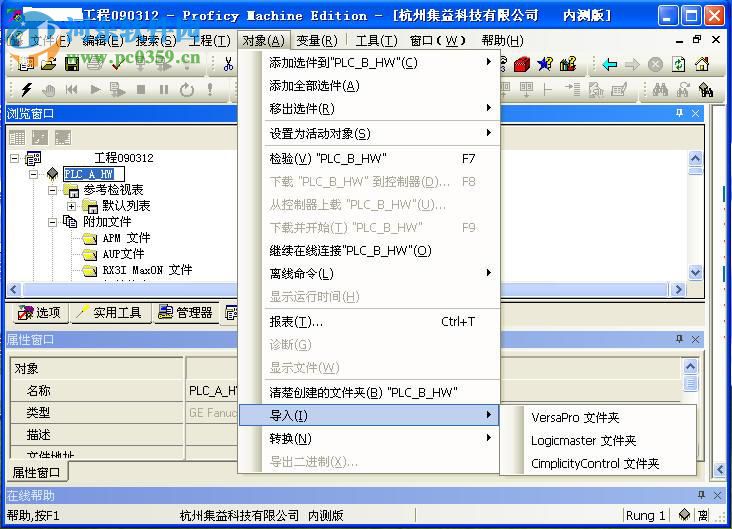Close the 浏览窗口 panel
732x529 pixels.
click(696, 113)
